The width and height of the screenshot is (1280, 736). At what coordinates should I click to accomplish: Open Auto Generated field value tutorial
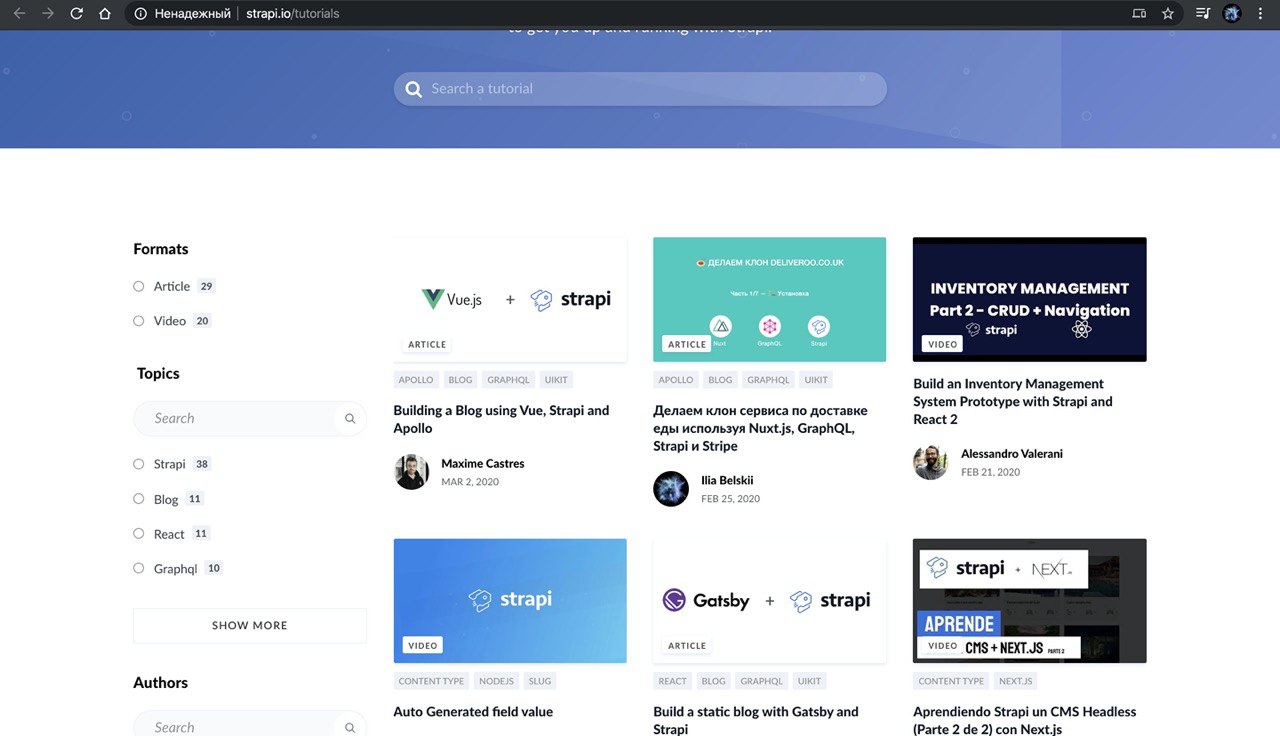pos(473,712)
